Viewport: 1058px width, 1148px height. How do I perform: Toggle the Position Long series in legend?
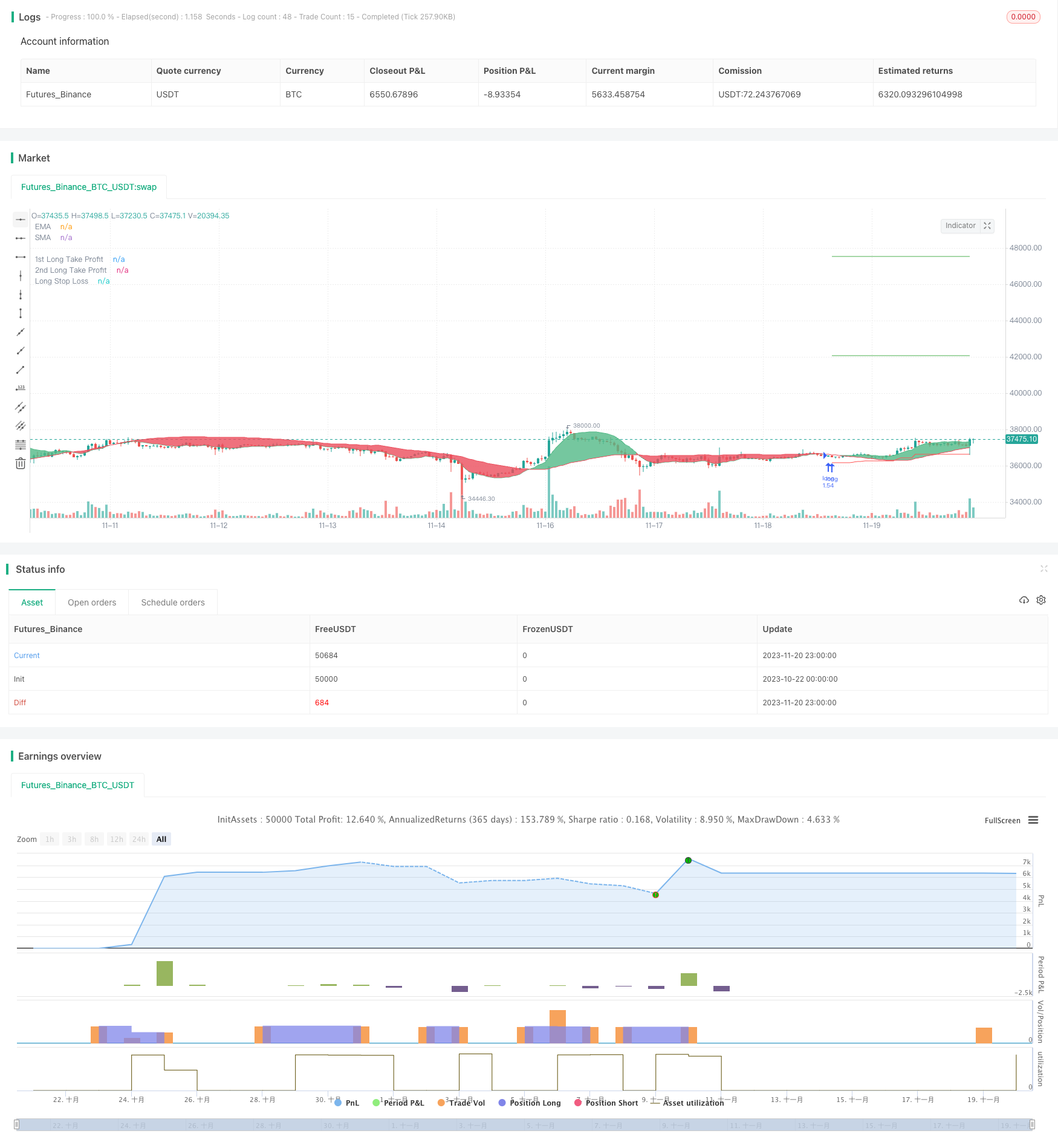click(530, 1103)
